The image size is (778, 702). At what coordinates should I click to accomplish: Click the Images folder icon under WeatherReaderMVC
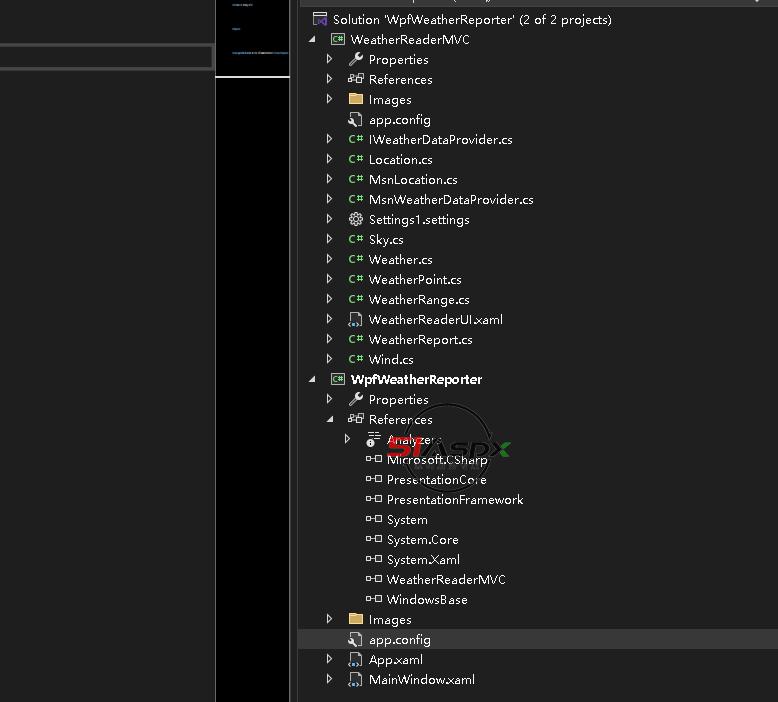tap(355, 100)
